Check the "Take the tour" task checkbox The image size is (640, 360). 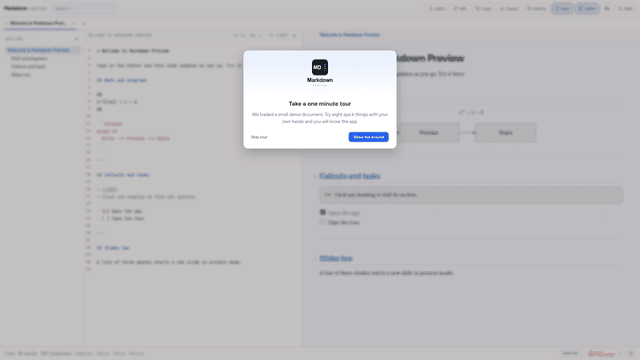[x=322, y=222]
